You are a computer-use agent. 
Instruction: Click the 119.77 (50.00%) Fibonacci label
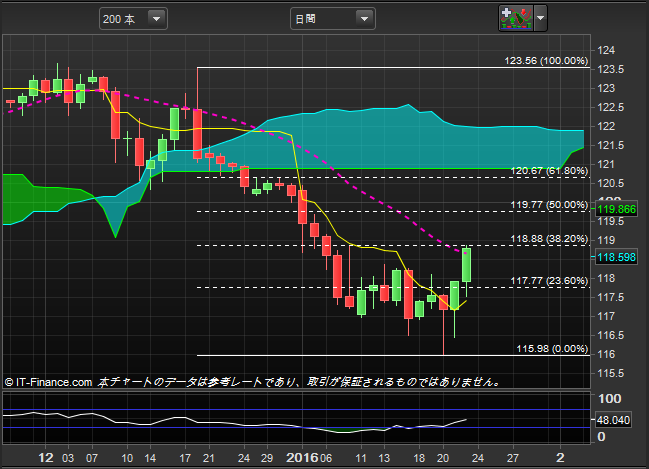pos(549,204)
